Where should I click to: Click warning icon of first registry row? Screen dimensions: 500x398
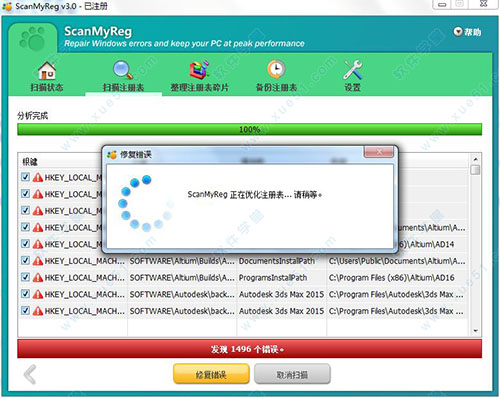pos(38,177)
